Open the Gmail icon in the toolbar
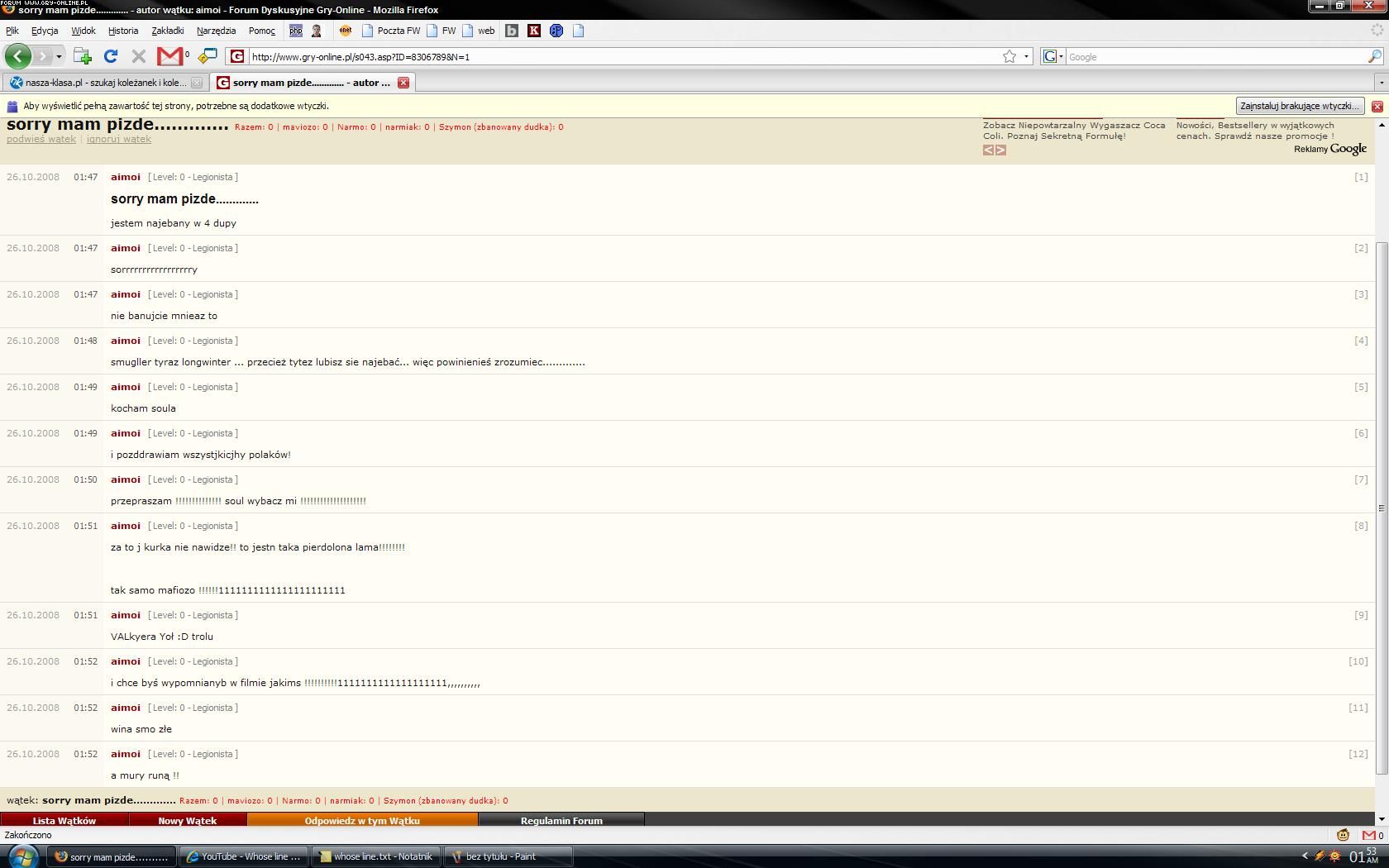The height and width of the screenshot is (868, 1389). click(x=170, y=56)
